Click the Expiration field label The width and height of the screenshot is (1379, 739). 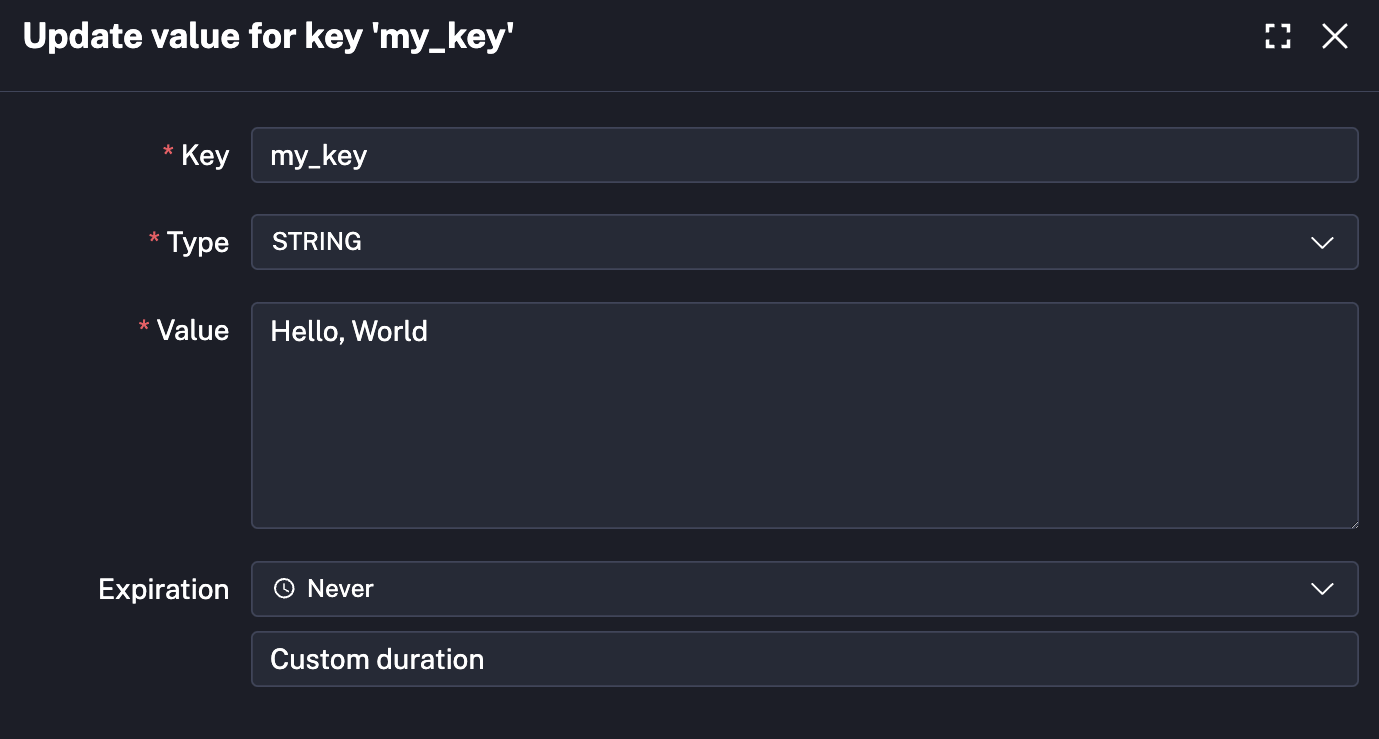(x=164, y=589)
